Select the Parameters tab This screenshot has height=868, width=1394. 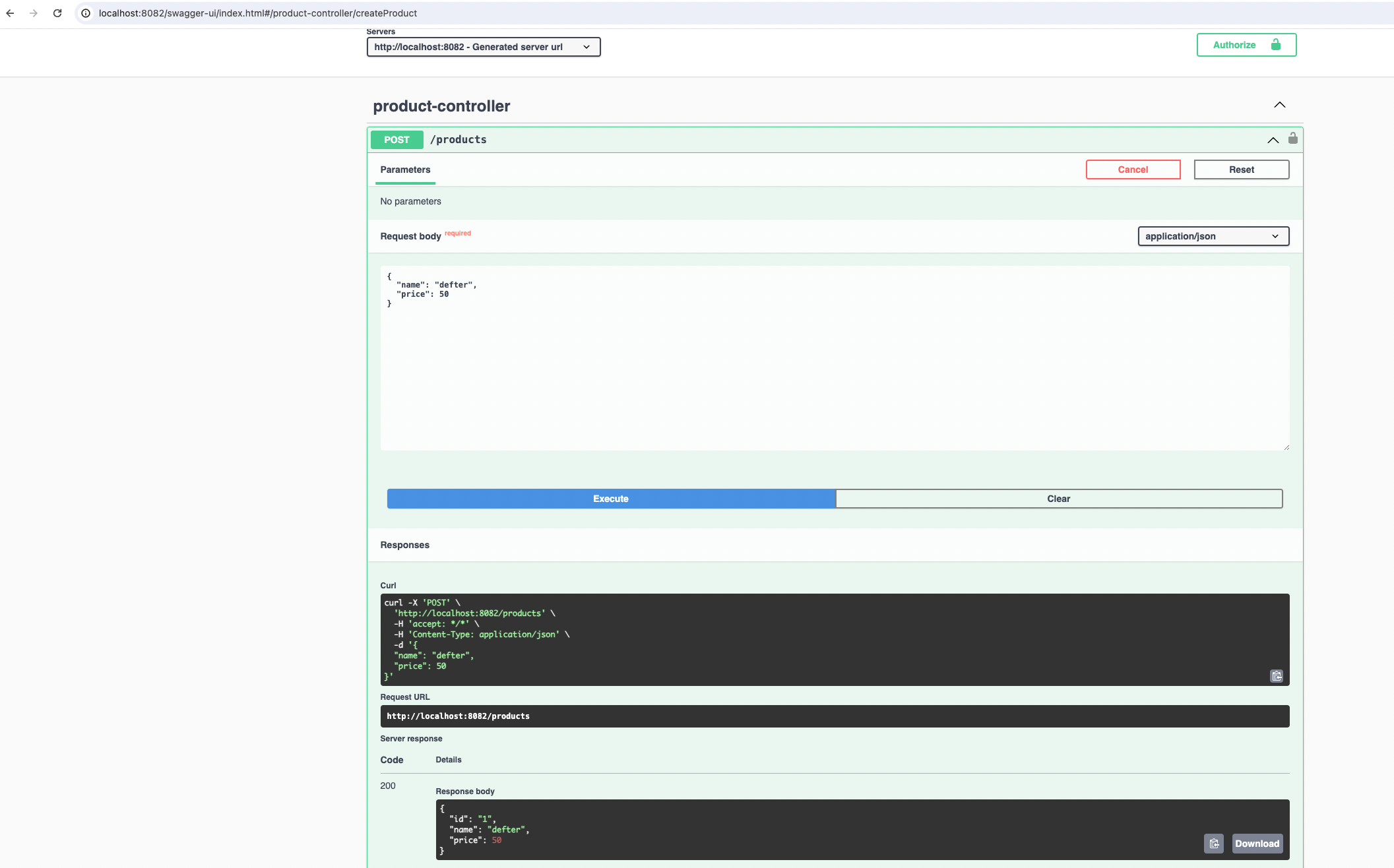[x=405, y=170]
